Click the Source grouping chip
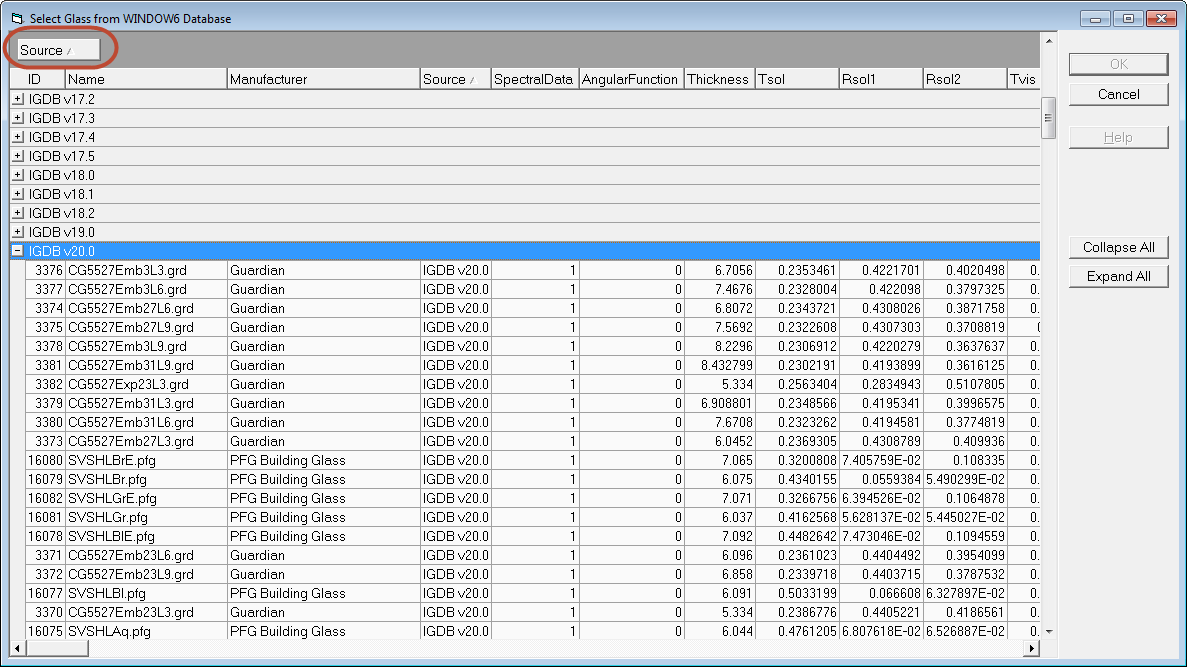Screen dimensions: 1187x667 pos(58,50)
